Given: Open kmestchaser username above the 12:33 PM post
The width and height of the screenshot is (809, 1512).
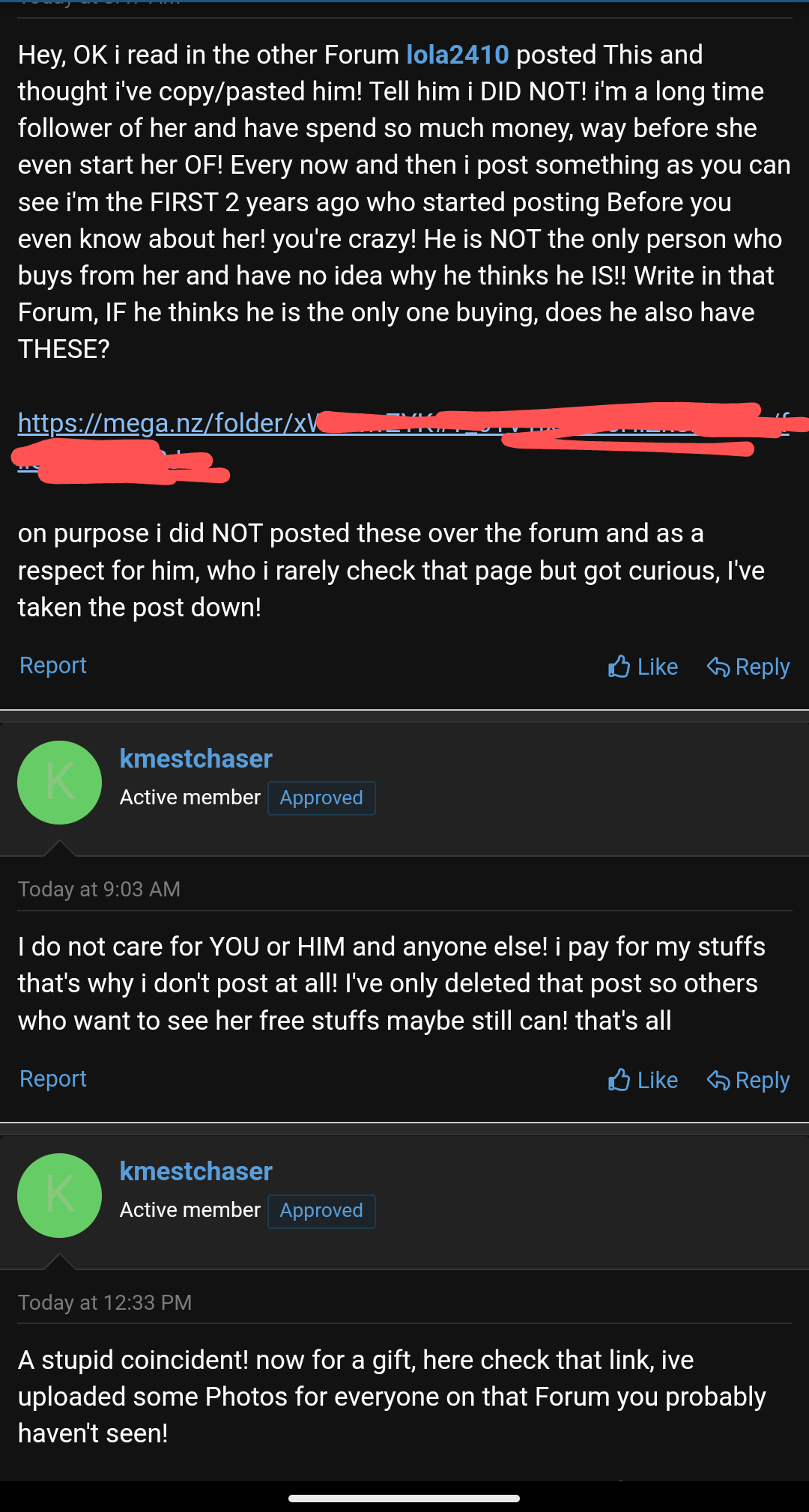Looking at the screenshot, I should point(196,1171).
